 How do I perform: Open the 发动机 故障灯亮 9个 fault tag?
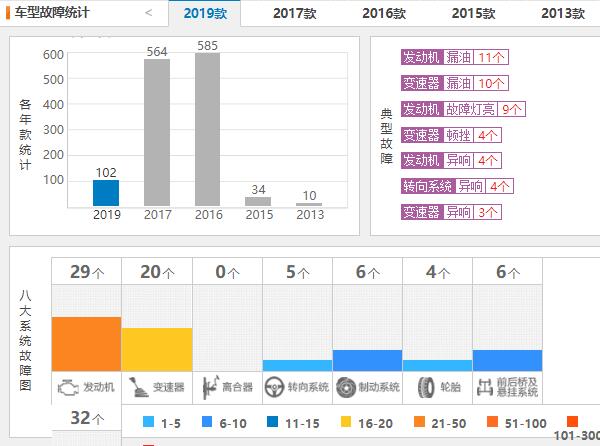coord(463,109)
